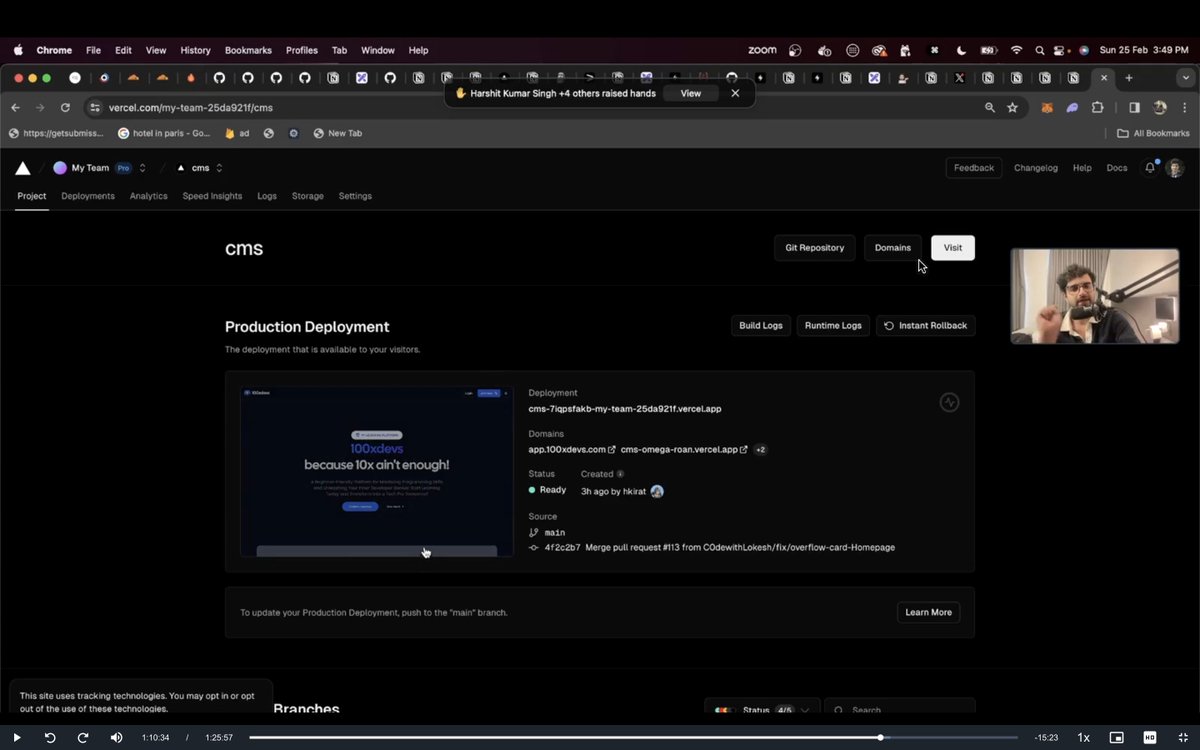Open the app.100xdevs.com domain link
The height and width of the screenshot is (750, 1200).
coord(572,450)
